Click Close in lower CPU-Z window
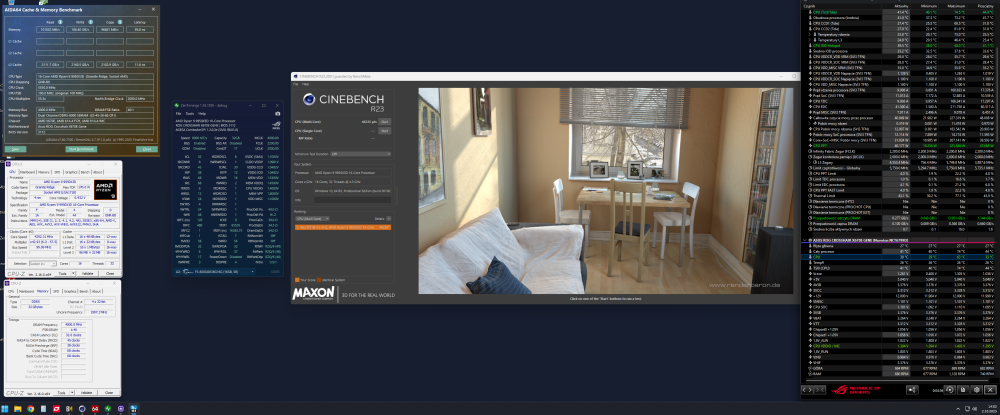 tap(109, 393)
